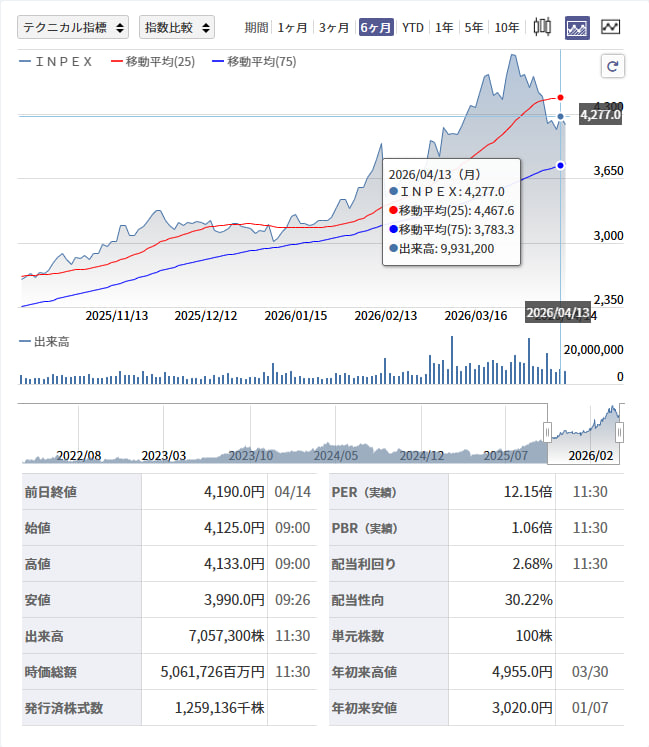The height and width of the screenshot is (747, 649).
Task: Select the 3ヶ月 period tab
Action: pyautogui.click(x=334, y=28)
